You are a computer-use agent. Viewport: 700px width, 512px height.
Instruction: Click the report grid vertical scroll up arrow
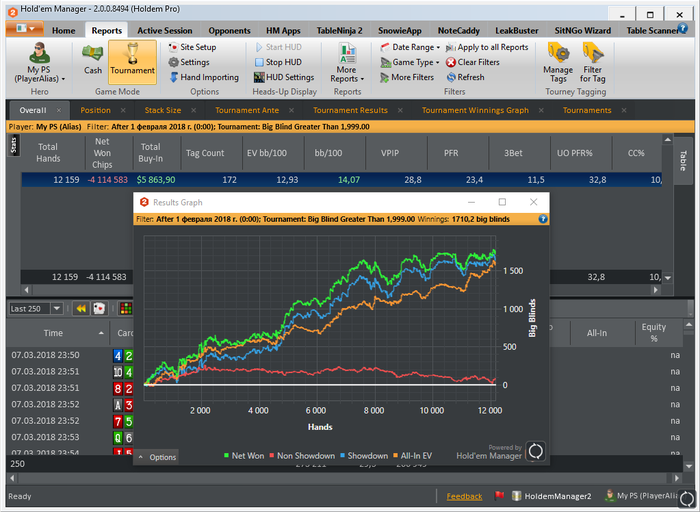point(667,140)
